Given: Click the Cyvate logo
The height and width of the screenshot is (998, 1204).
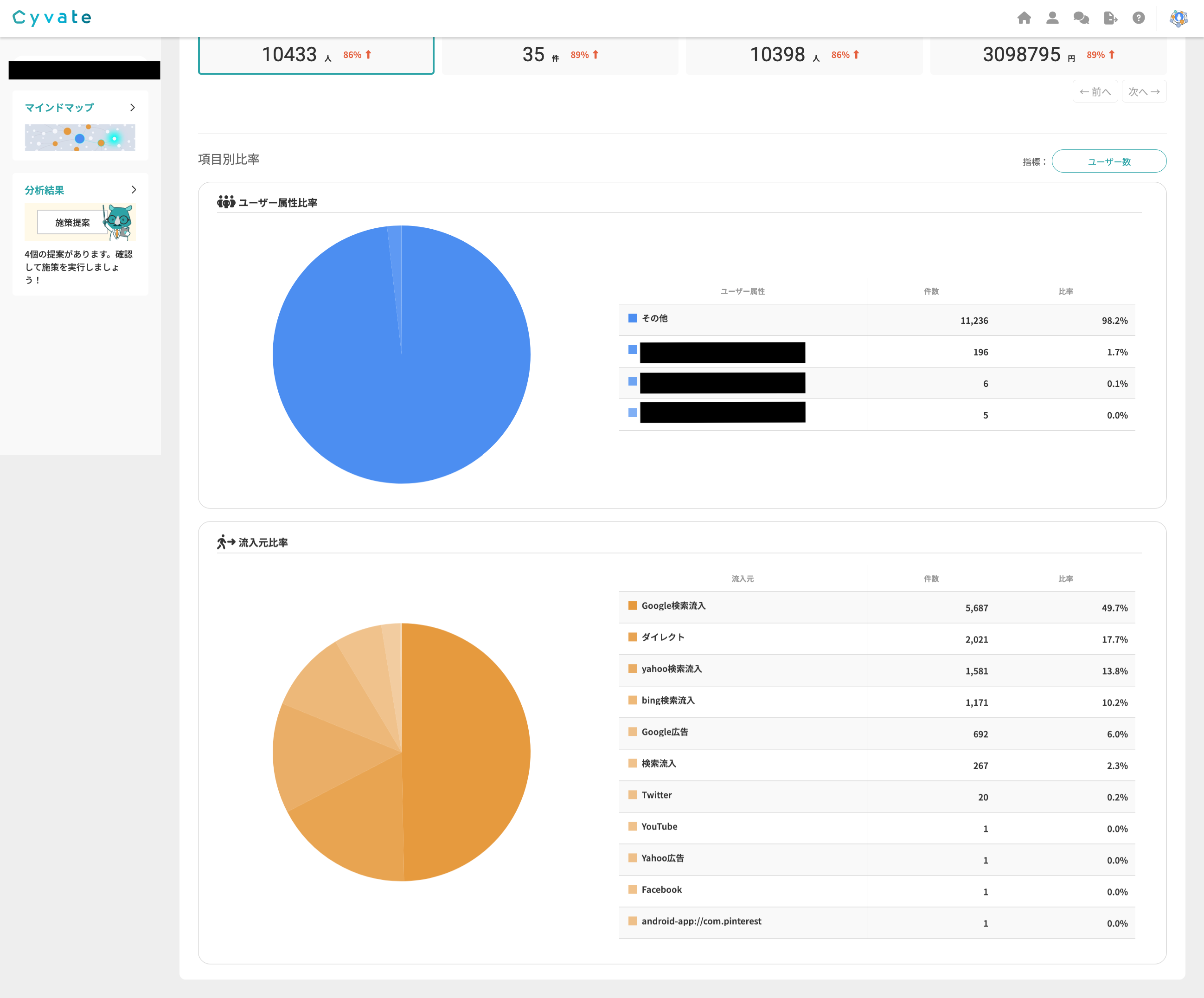Looking at the screenshot, I should [52, 18].
